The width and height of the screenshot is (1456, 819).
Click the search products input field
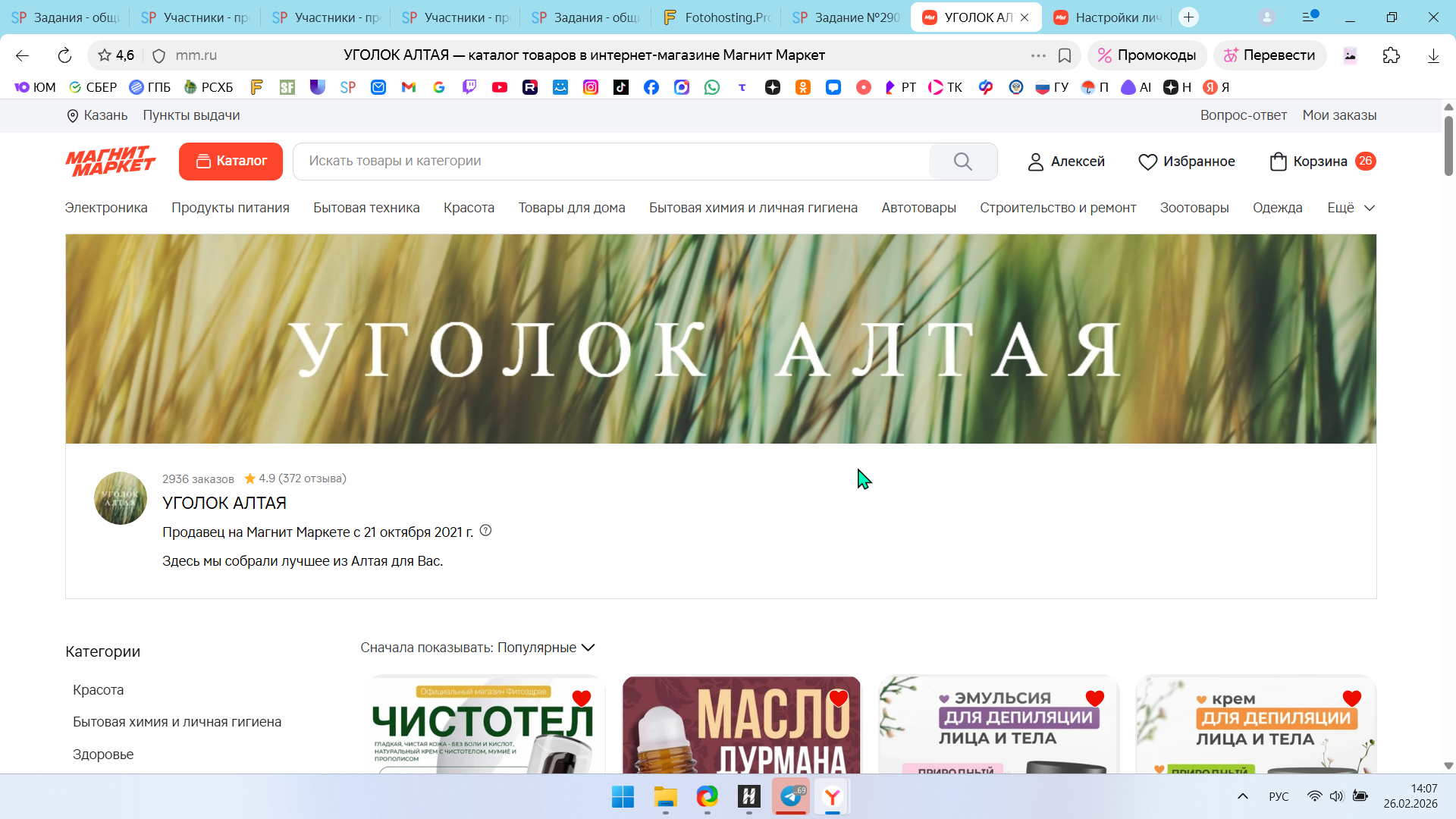click(x=610, y=161)
